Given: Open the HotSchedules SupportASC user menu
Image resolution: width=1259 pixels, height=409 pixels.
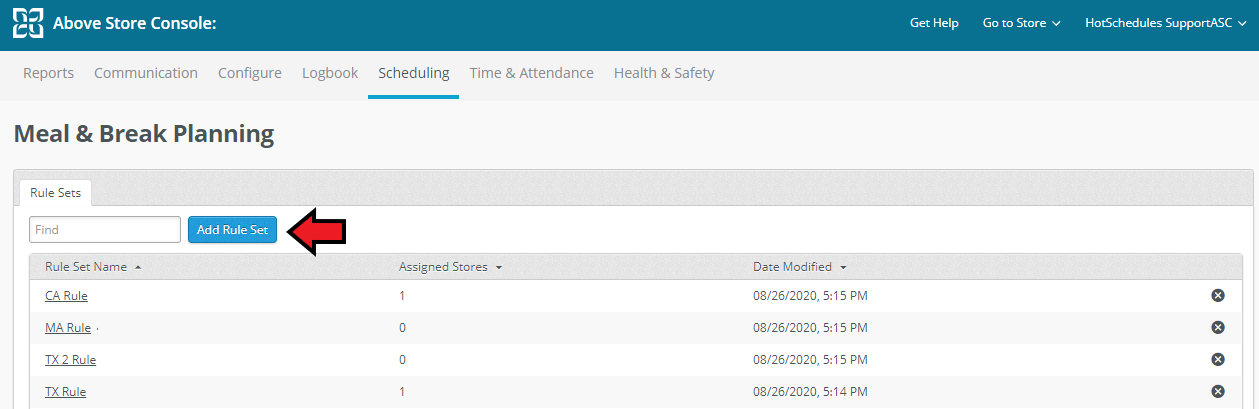Looking at the screenshot, I should point(1165,23).
